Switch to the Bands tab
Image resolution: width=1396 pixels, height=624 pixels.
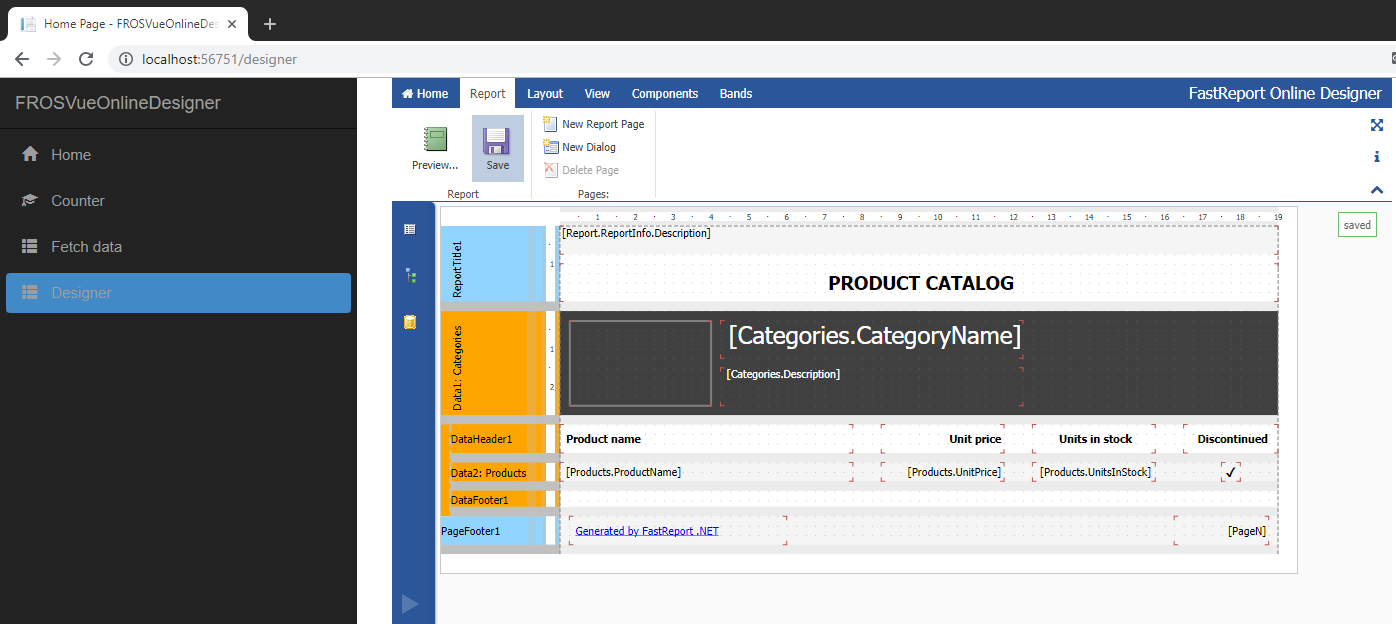point(736,93)
